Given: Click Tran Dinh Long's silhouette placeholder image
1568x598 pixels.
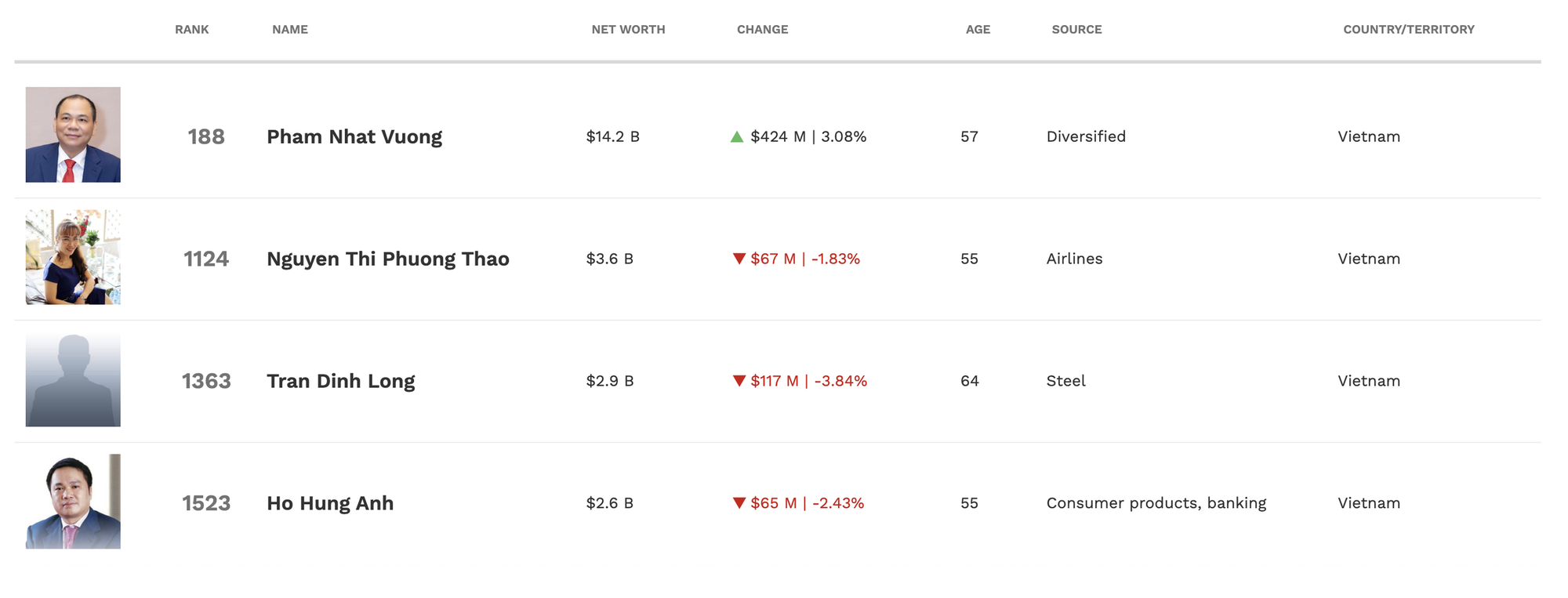Looking at the screenshot, I should pyautogui.click(x=73, y=380).
